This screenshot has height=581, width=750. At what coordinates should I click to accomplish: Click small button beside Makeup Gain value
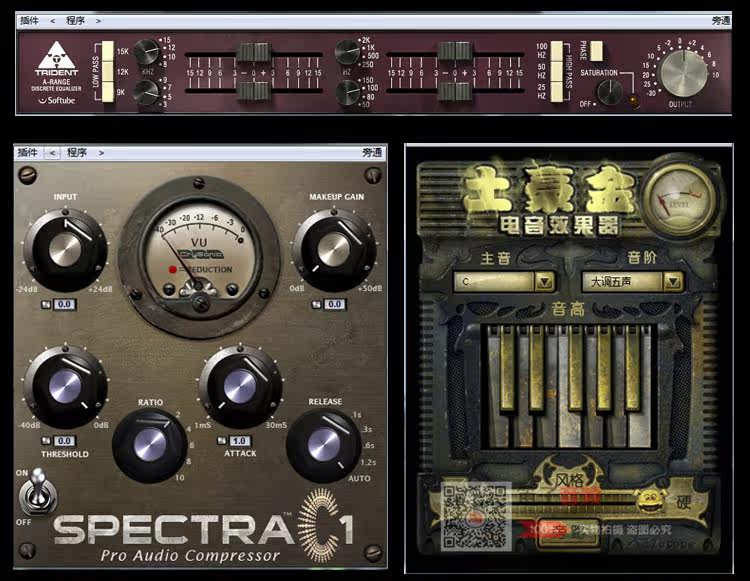click(x=316, y=304)
